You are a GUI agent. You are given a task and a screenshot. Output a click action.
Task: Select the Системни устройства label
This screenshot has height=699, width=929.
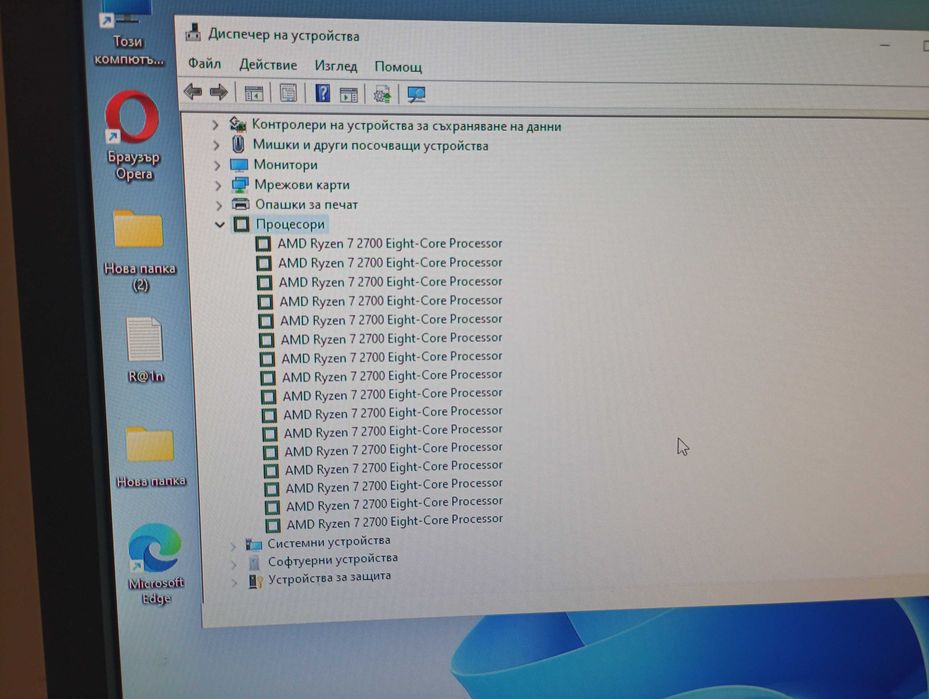[x=328, y=542]
